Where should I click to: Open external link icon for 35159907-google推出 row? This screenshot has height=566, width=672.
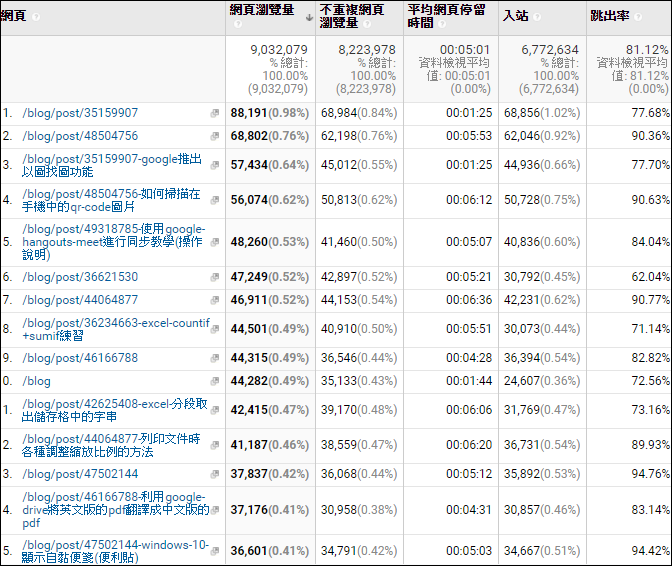pos(215,165)
